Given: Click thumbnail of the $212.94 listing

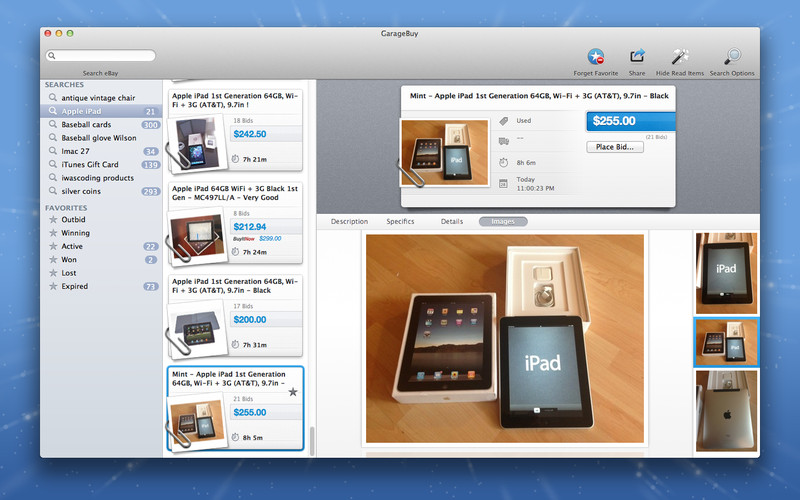Looking at the screenshot, I should 198,236.
